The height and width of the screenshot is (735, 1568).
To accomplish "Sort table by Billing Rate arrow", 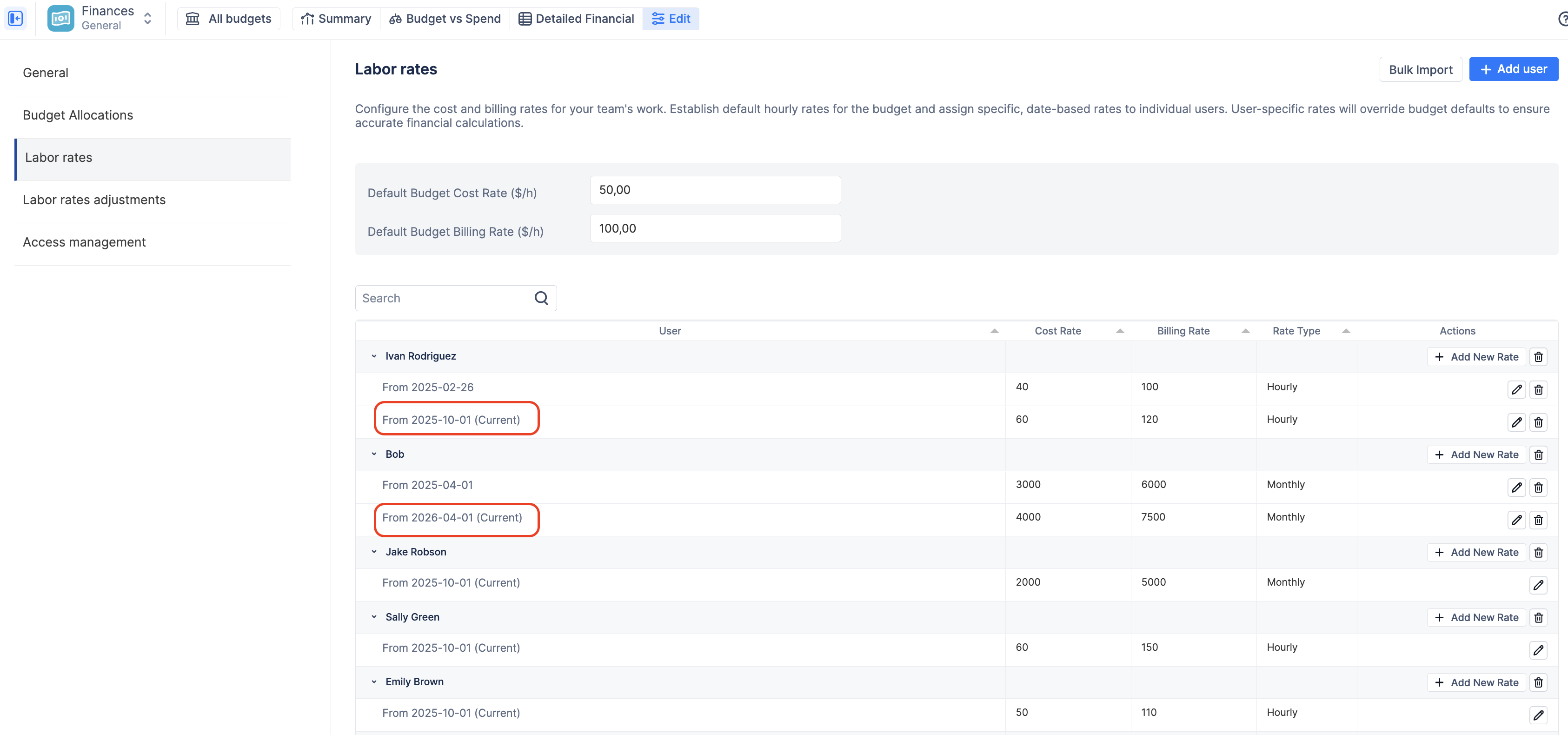I will pyautogui.click(x=1245, y=331).
